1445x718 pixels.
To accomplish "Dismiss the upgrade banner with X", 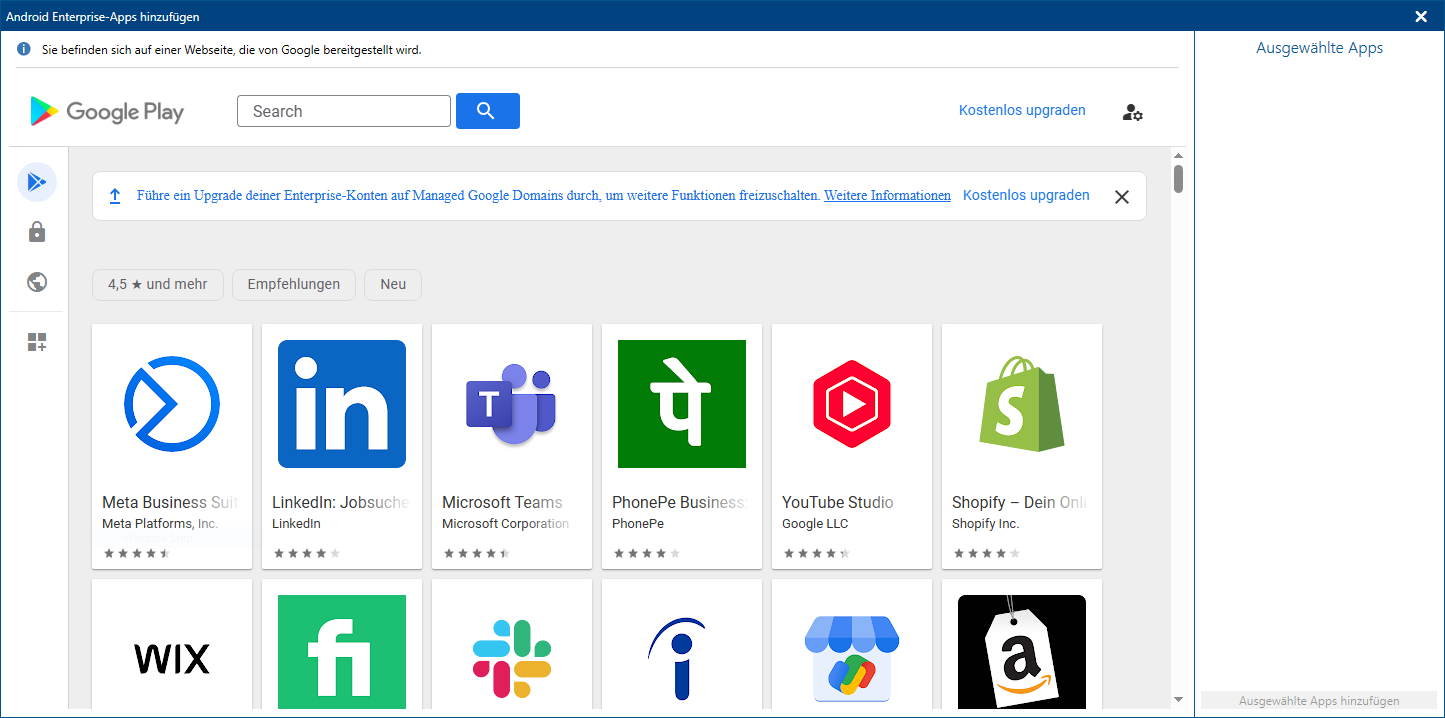I will tap(1121, 197).
